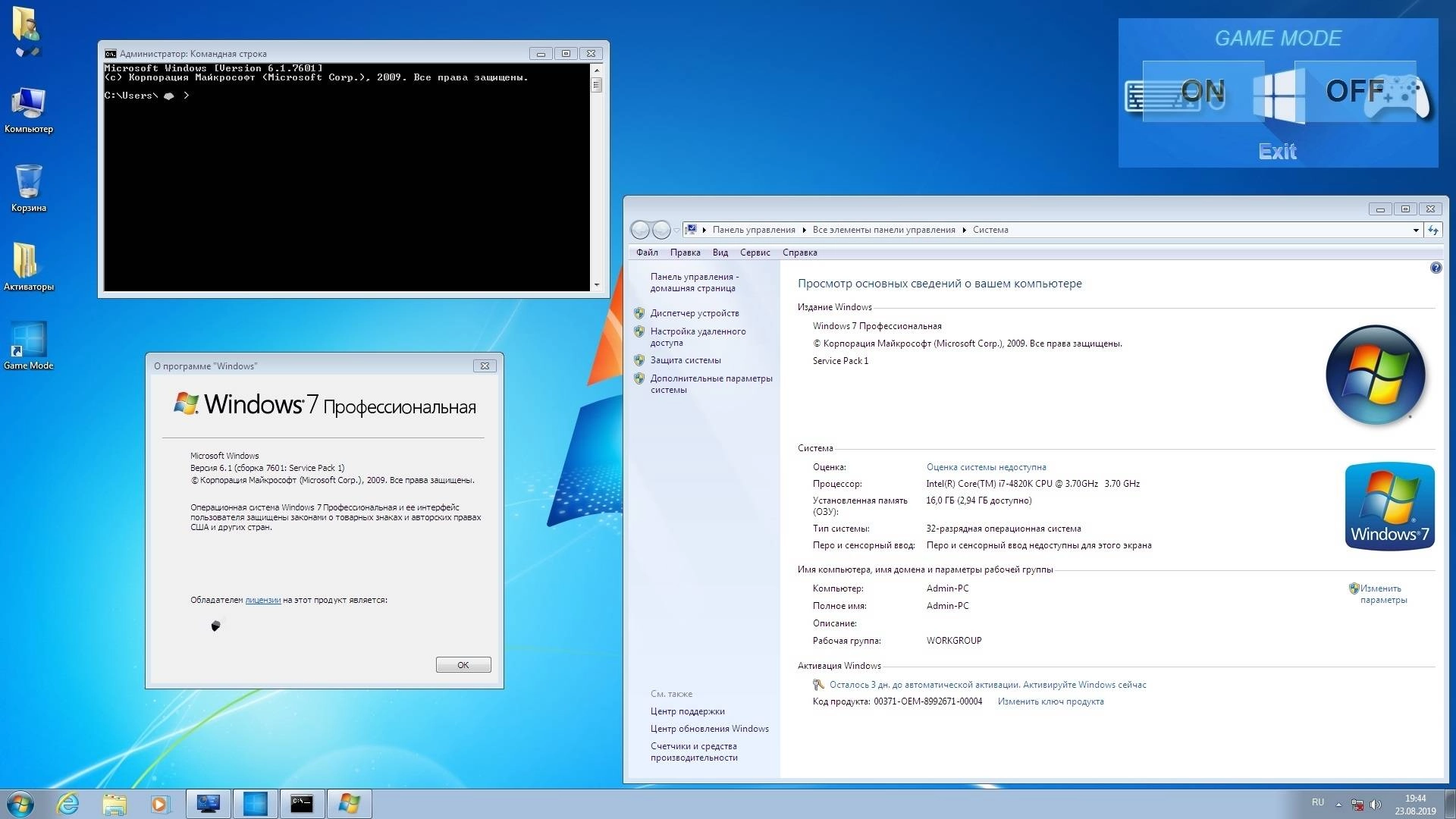Switch to the System window taskbar button
This screenshot has width=1456, height=819.
coord(208,804)
